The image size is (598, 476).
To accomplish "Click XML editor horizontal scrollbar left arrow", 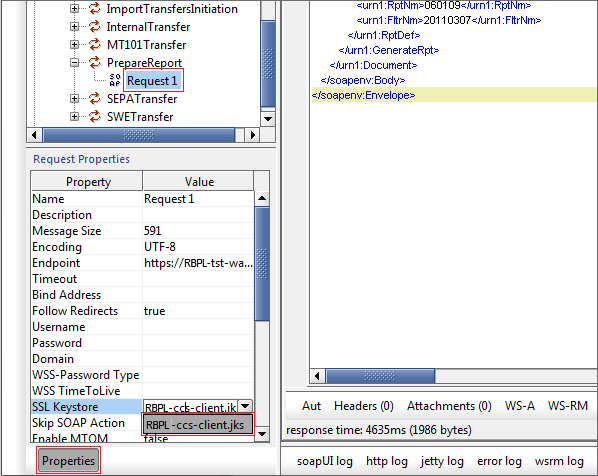I will point(317,376).
